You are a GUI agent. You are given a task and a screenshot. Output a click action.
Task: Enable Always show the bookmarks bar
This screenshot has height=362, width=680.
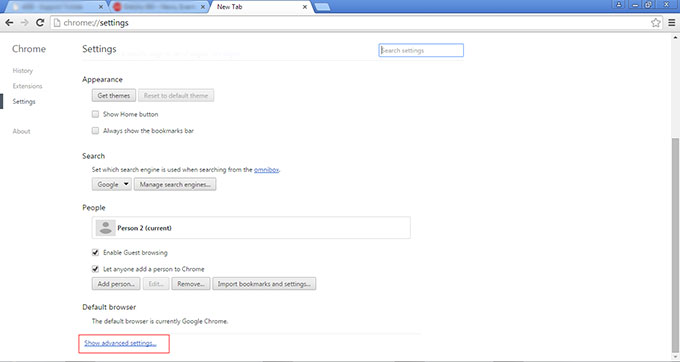[95, 130]
